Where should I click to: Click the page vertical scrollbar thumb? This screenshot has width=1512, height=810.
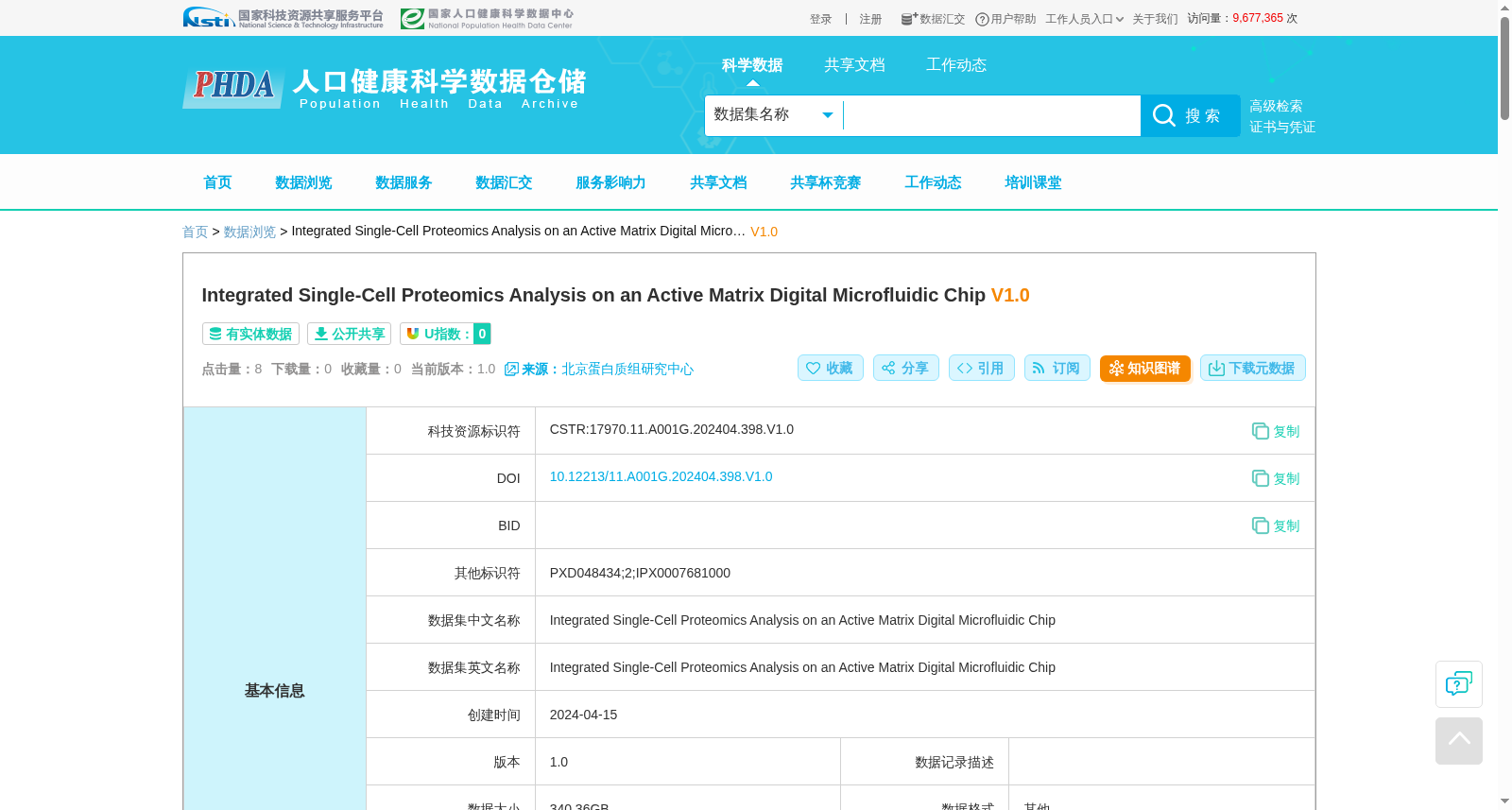pyautogui.click(x=1504, y=68)
